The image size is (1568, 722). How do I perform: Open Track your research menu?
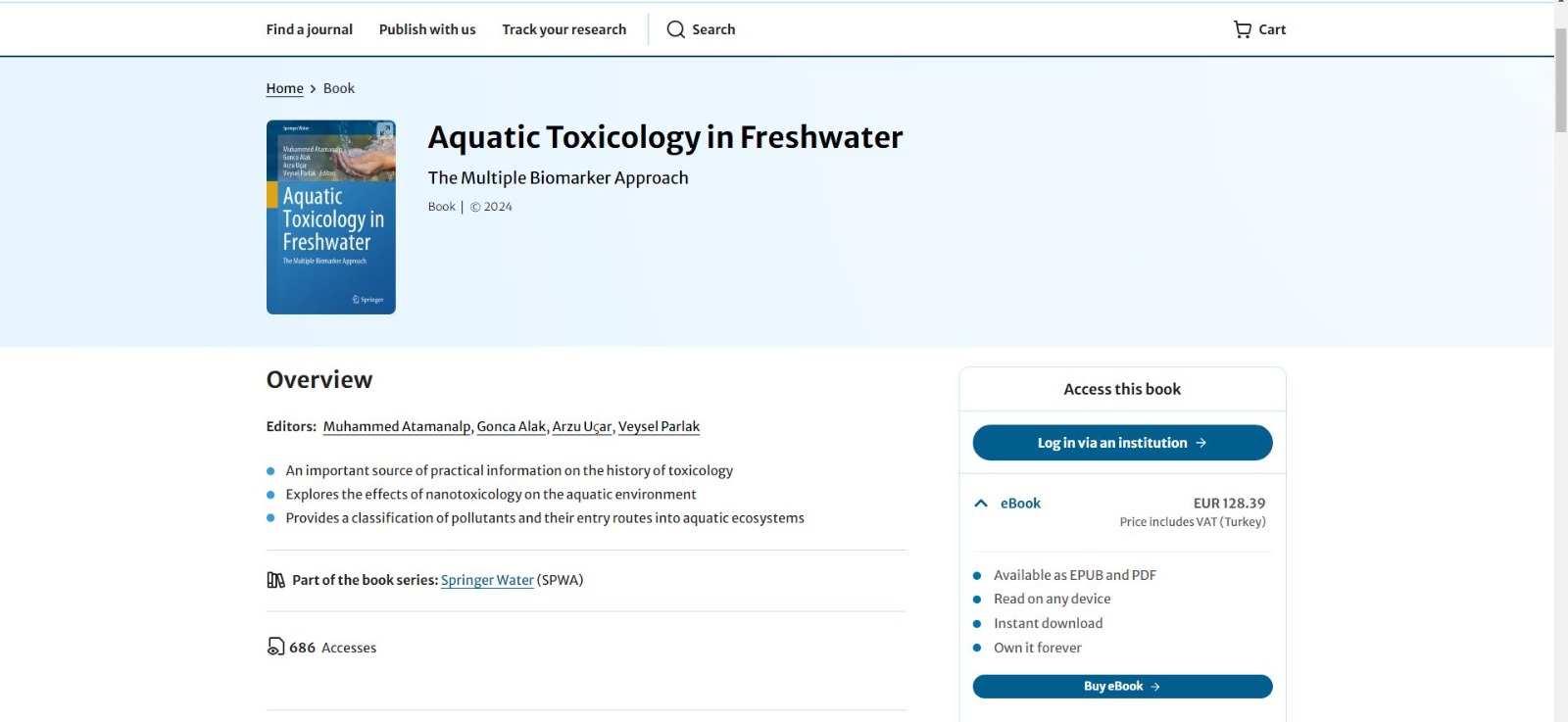563,29
